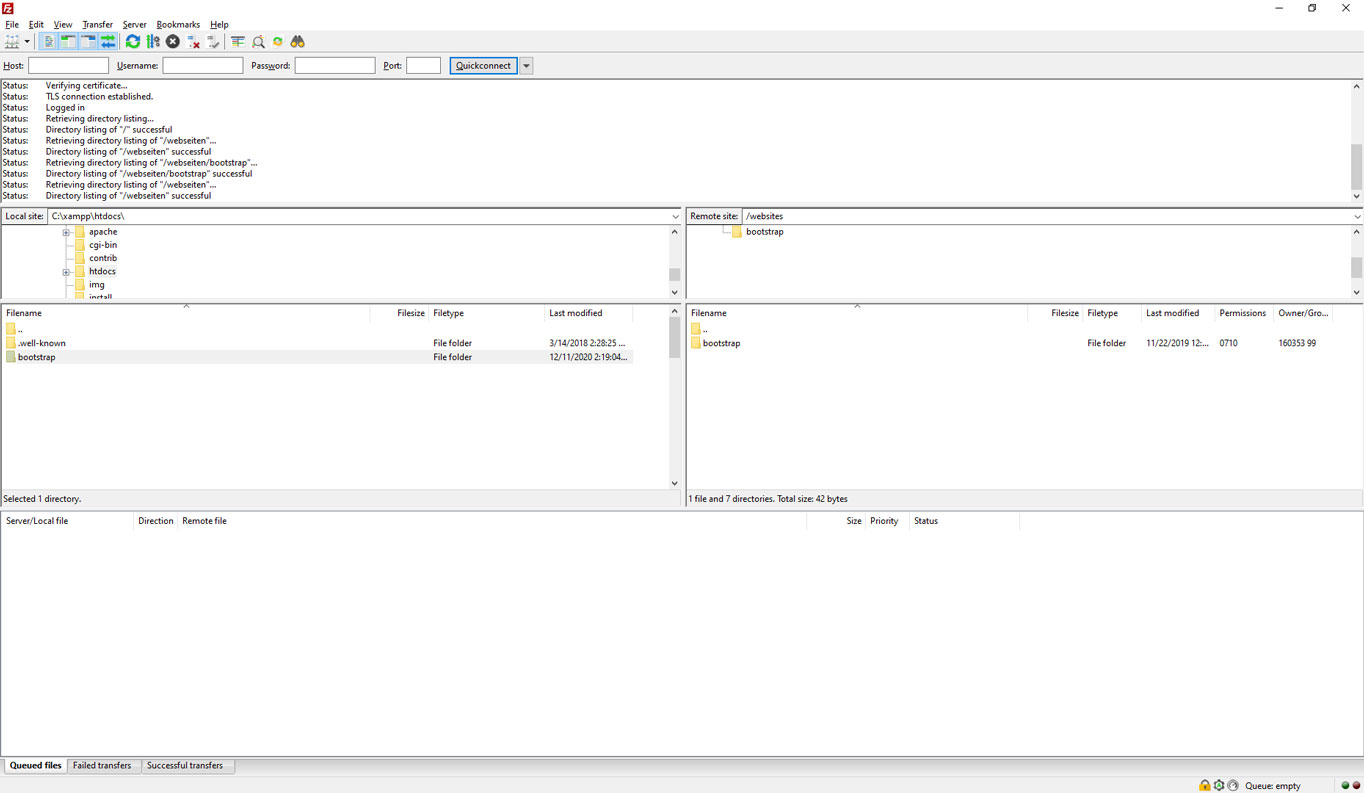Open the Transfer menu
This screenshot has width=1364, height=793.
point(98,24)
